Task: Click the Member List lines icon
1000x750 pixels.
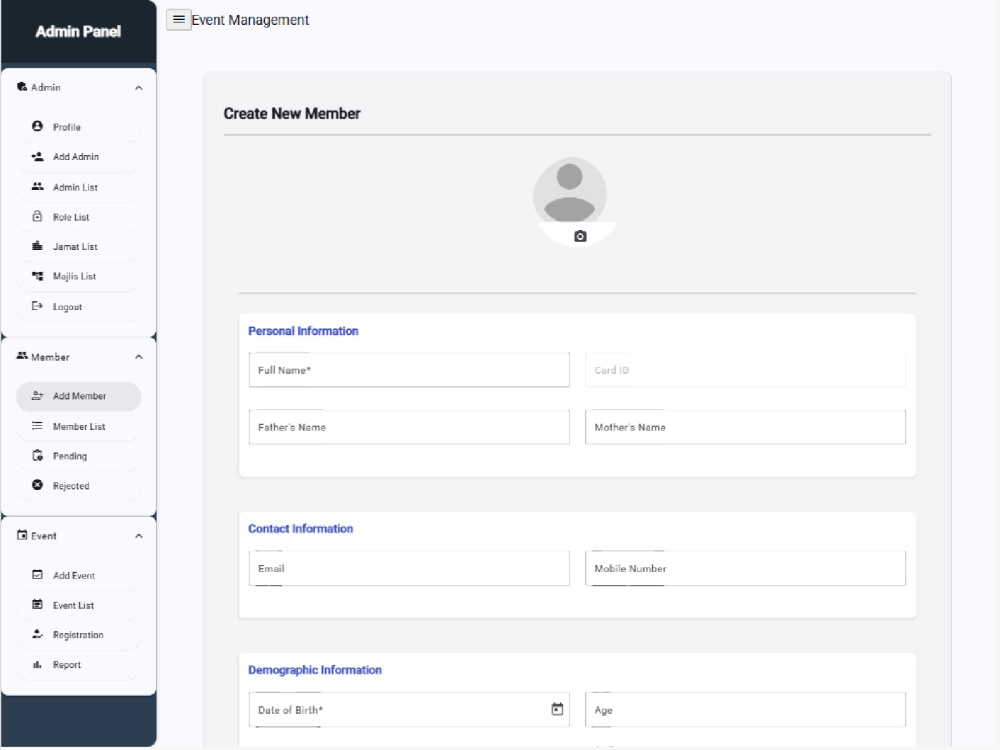Action: pyautogui.click(x=38, y=425)
